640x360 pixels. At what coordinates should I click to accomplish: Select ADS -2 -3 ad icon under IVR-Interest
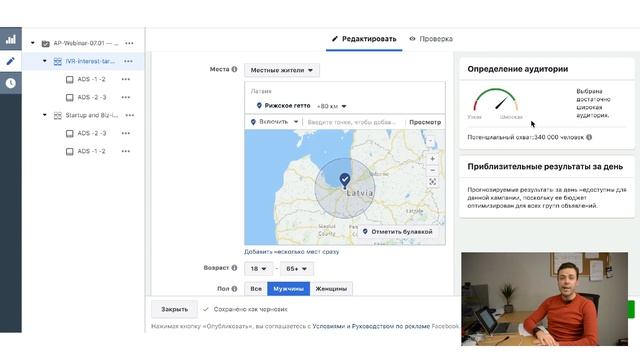click(70, 97)
